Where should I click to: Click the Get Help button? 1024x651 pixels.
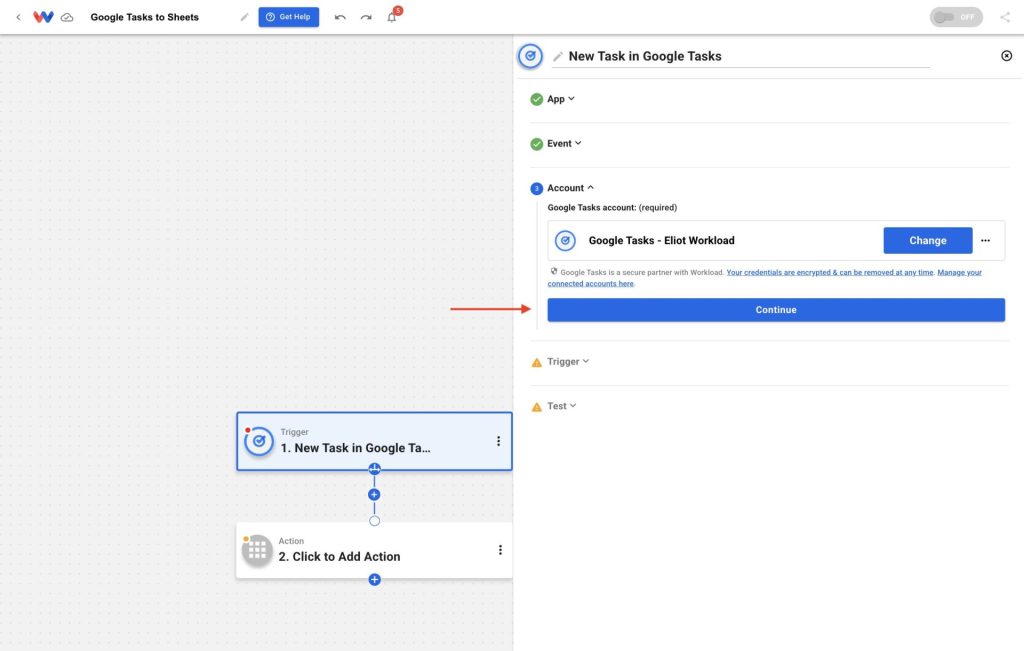(289, 17)
